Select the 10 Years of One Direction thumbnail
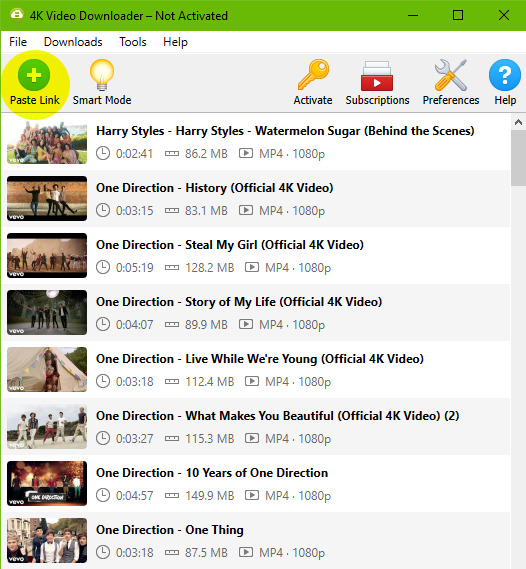 pos(47,483)
